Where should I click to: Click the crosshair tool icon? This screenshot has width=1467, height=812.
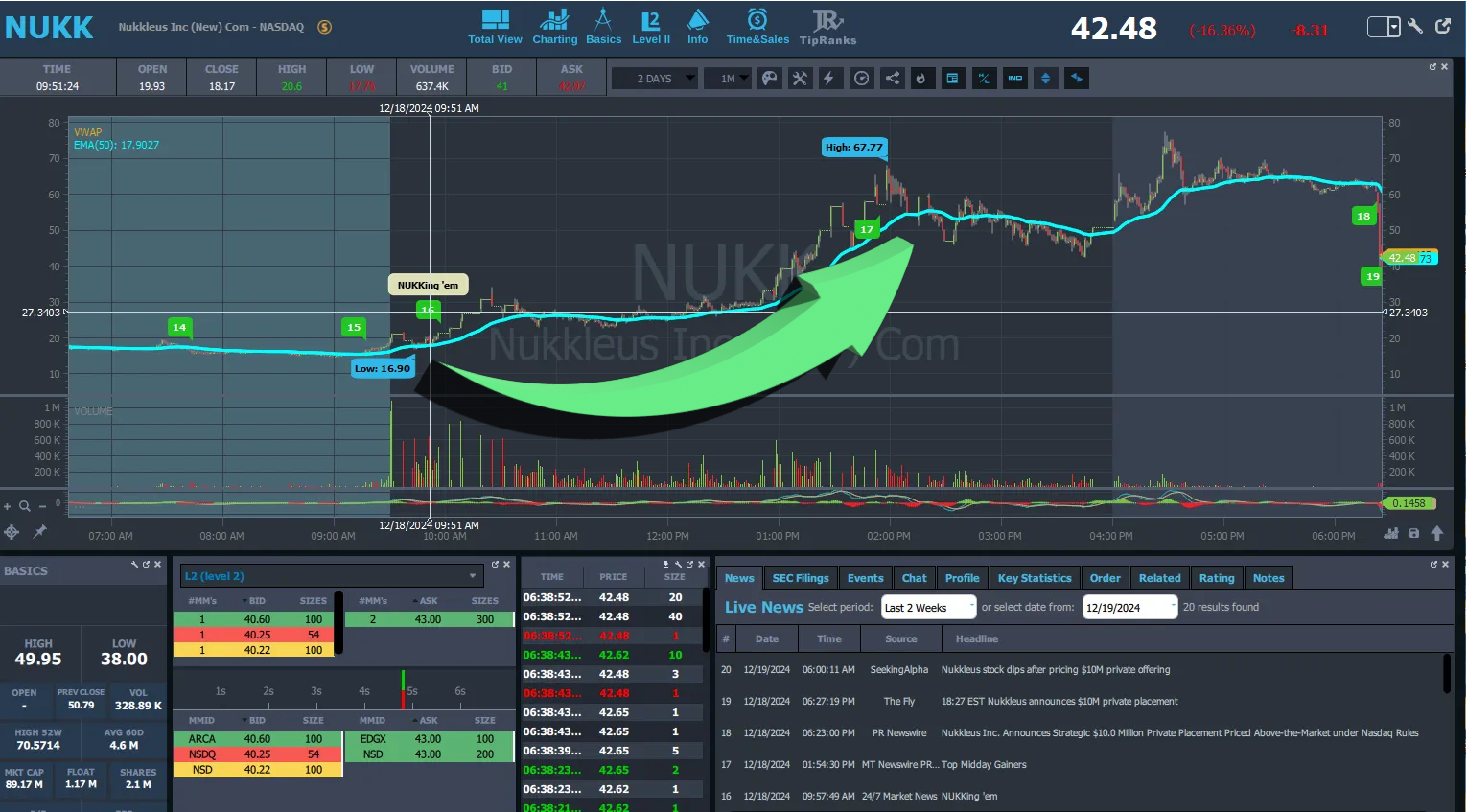click(x=12, y=531)
